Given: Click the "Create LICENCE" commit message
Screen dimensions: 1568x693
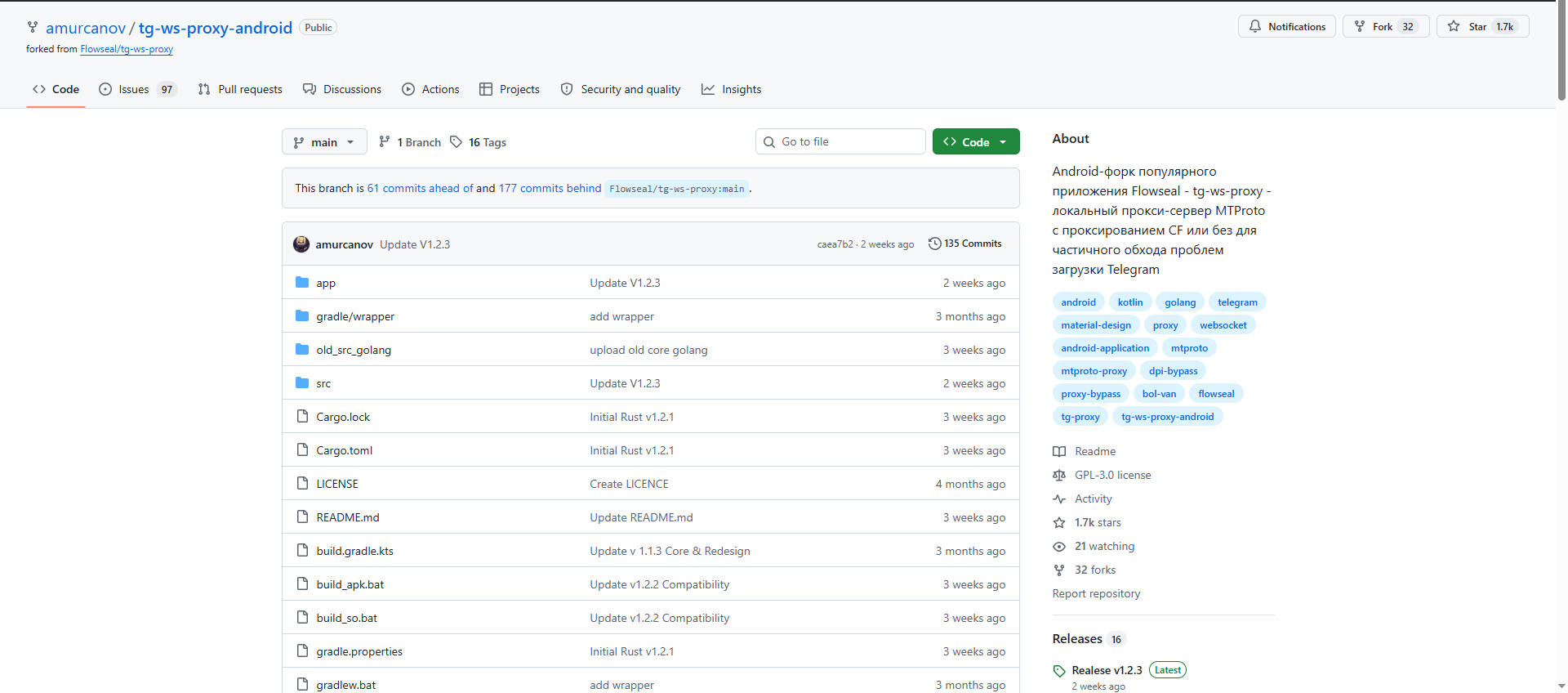Looking at the screenshot, I should click(629, 484).
